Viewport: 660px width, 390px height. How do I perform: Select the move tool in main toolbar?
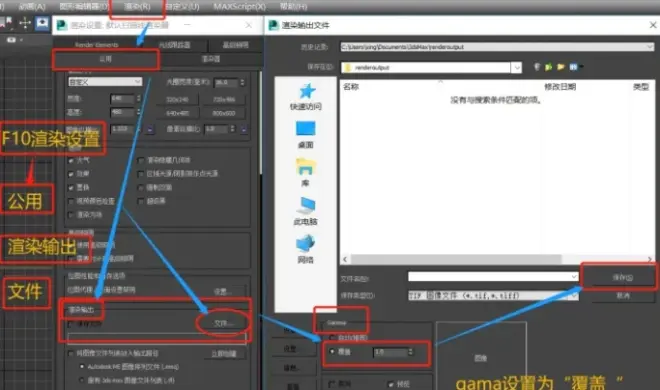pos(25,23)
